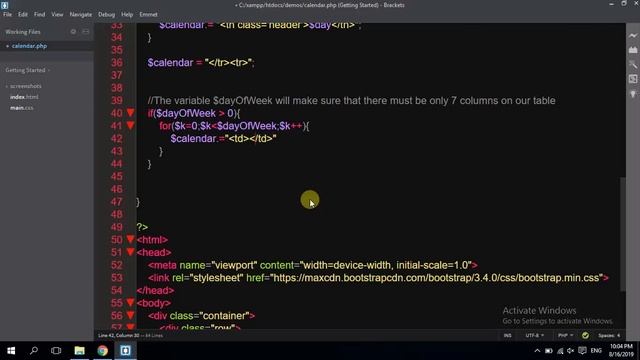Screen dimensions: 640x360
Task: Open the Debug menu
Action: tap(107, 14)
